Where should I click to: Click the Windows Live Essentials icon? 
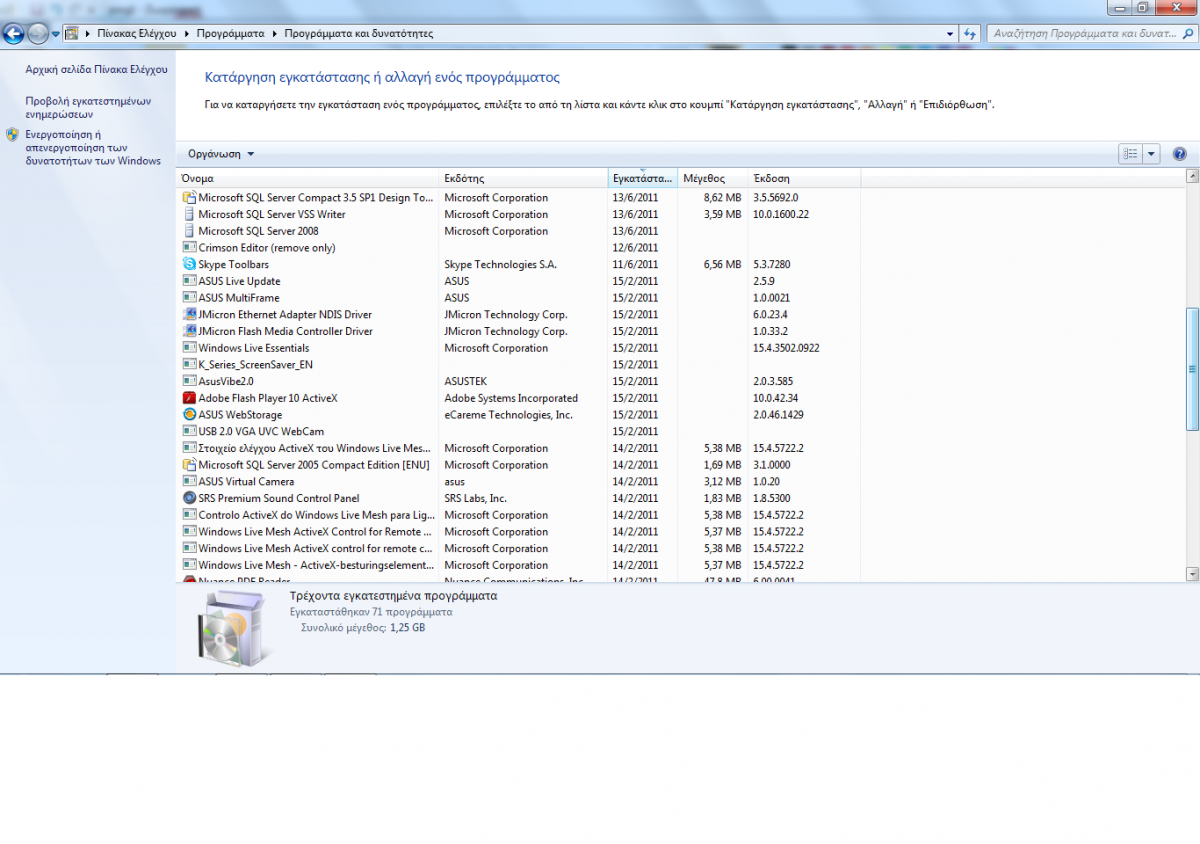click(x=190, y=348)
